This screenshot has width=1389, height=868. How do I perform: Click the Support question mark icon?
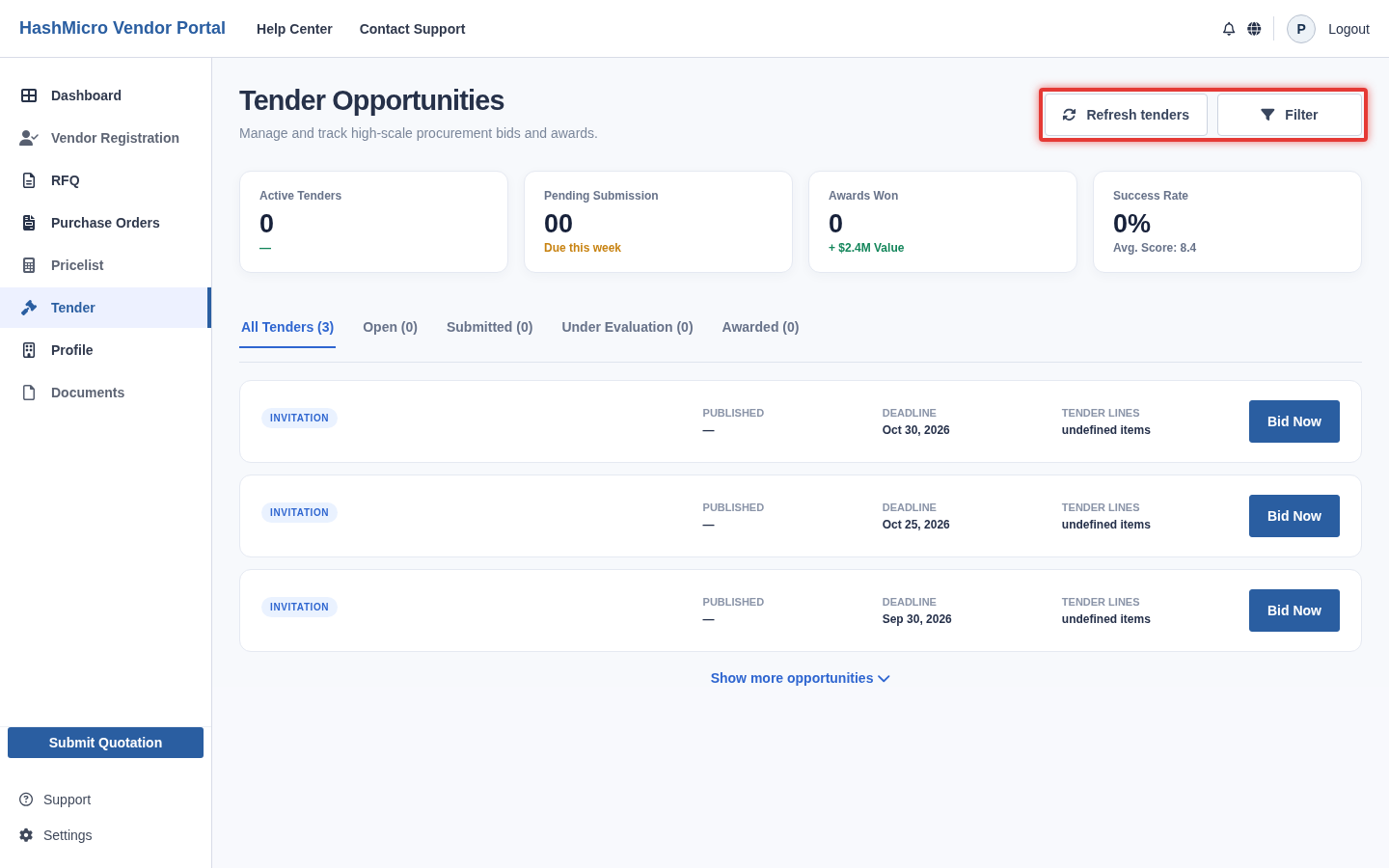[x=26, y=800]
